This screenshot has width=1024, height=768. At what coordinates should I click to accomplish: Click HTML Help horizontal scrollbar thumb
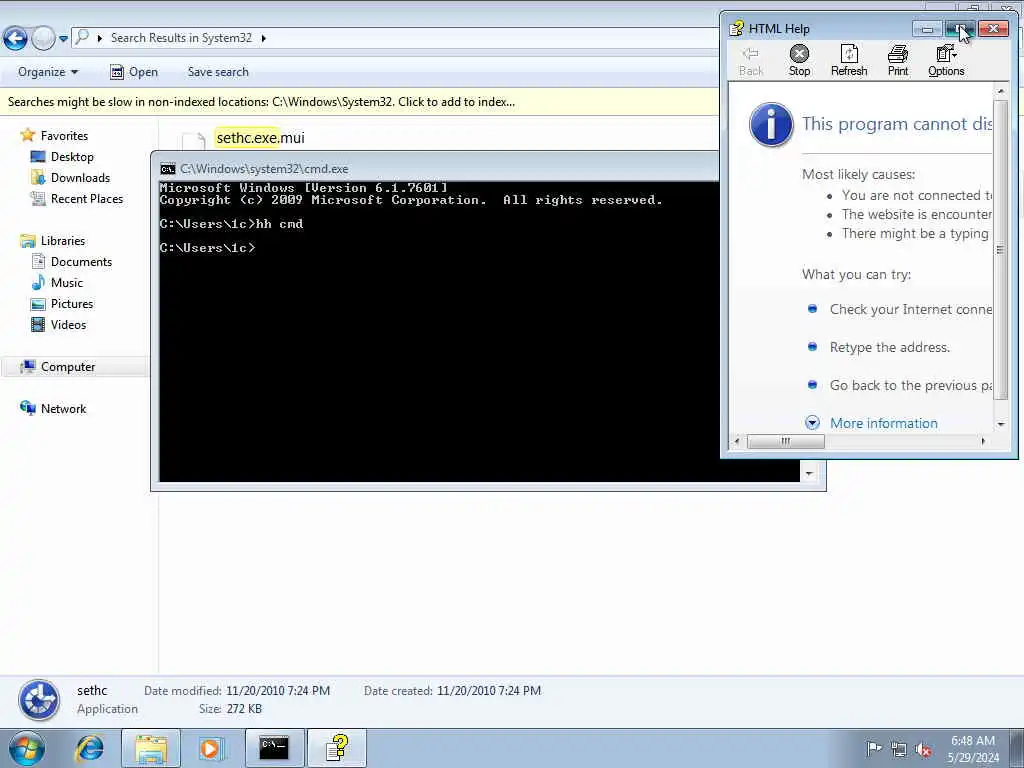click(x=786, y=441)
